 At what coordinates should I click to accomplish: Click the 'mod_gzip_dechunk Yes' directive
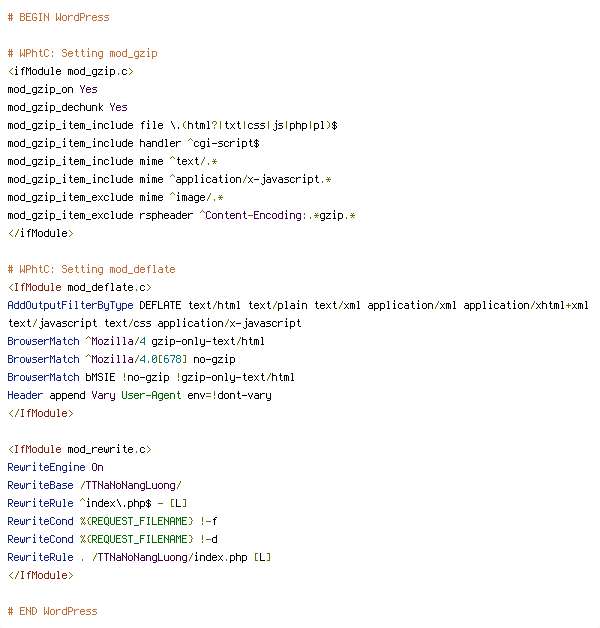point(67,107)
